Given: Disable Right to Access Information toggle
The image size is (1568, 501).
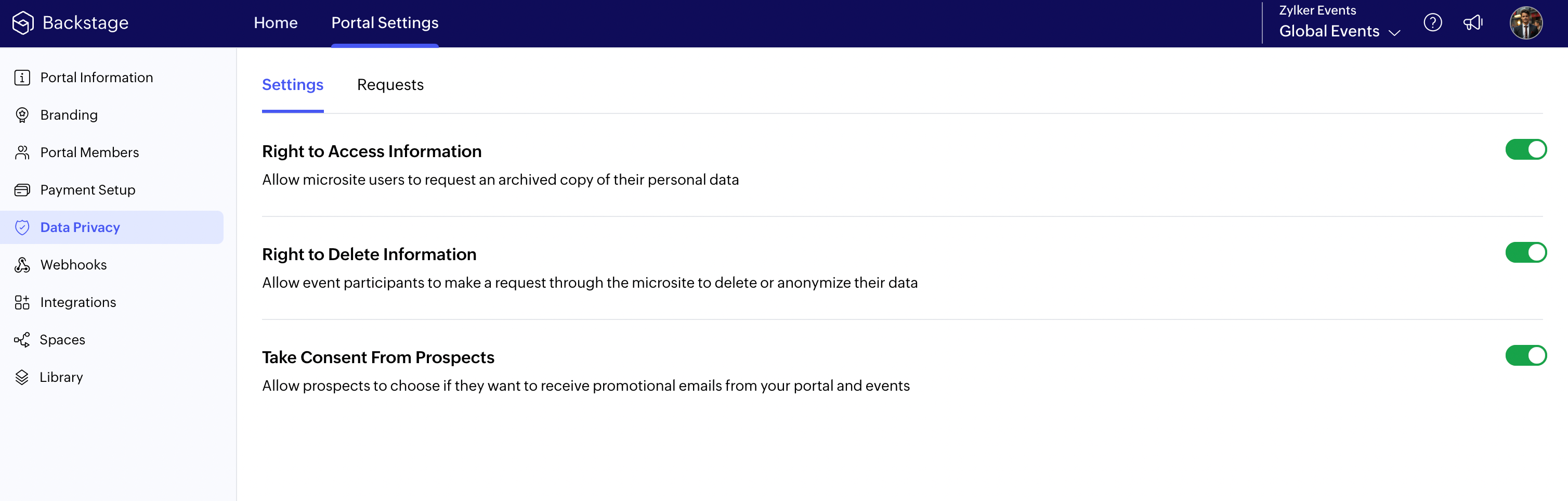Looking at the screenshot, I should pyautogui.click(x=1525, y=150).
